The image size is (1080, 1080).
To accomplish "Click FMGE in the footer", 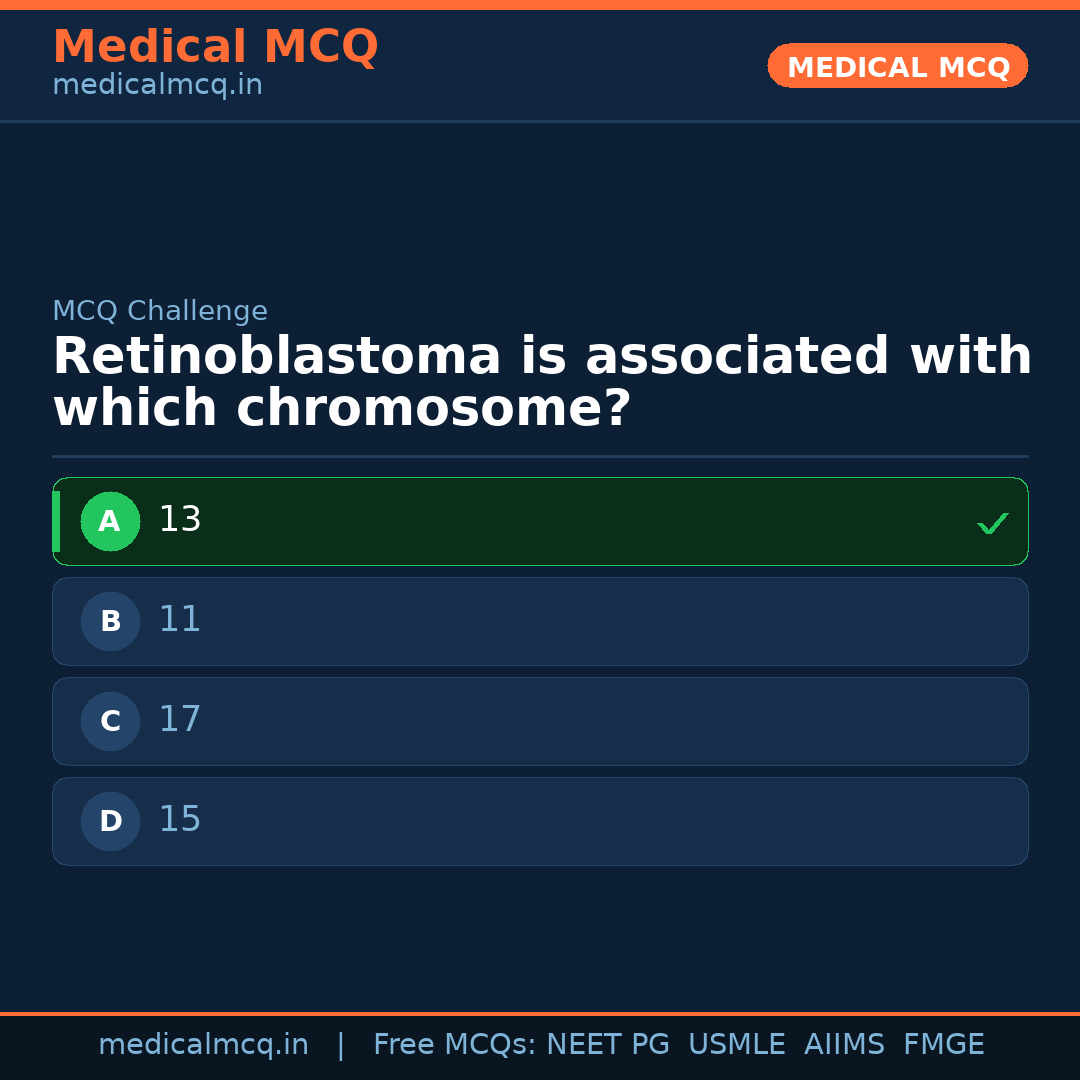I will pos(944,1045).
